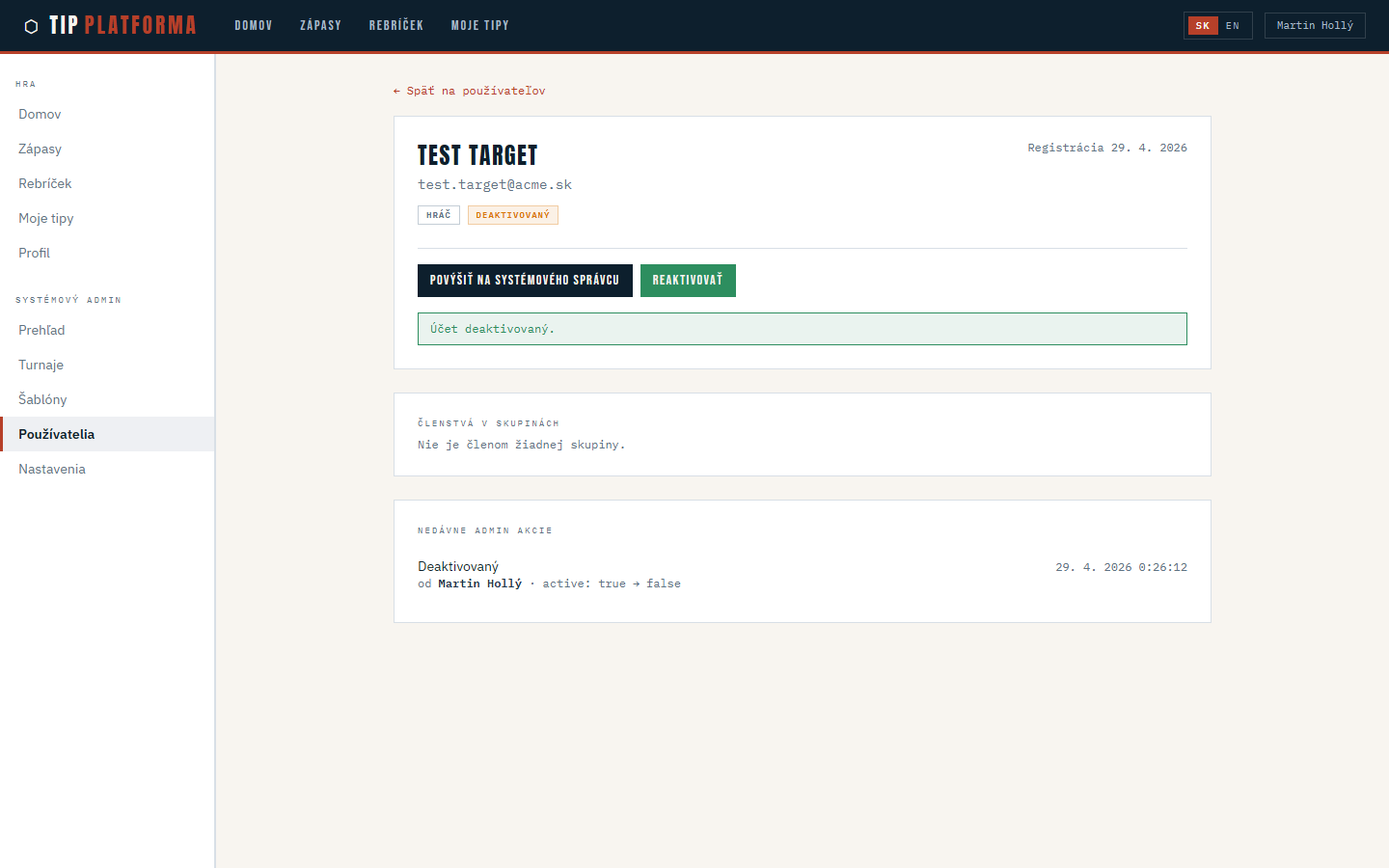
Task: Go to Zápasy in top navigation
Action: point(320,26)
